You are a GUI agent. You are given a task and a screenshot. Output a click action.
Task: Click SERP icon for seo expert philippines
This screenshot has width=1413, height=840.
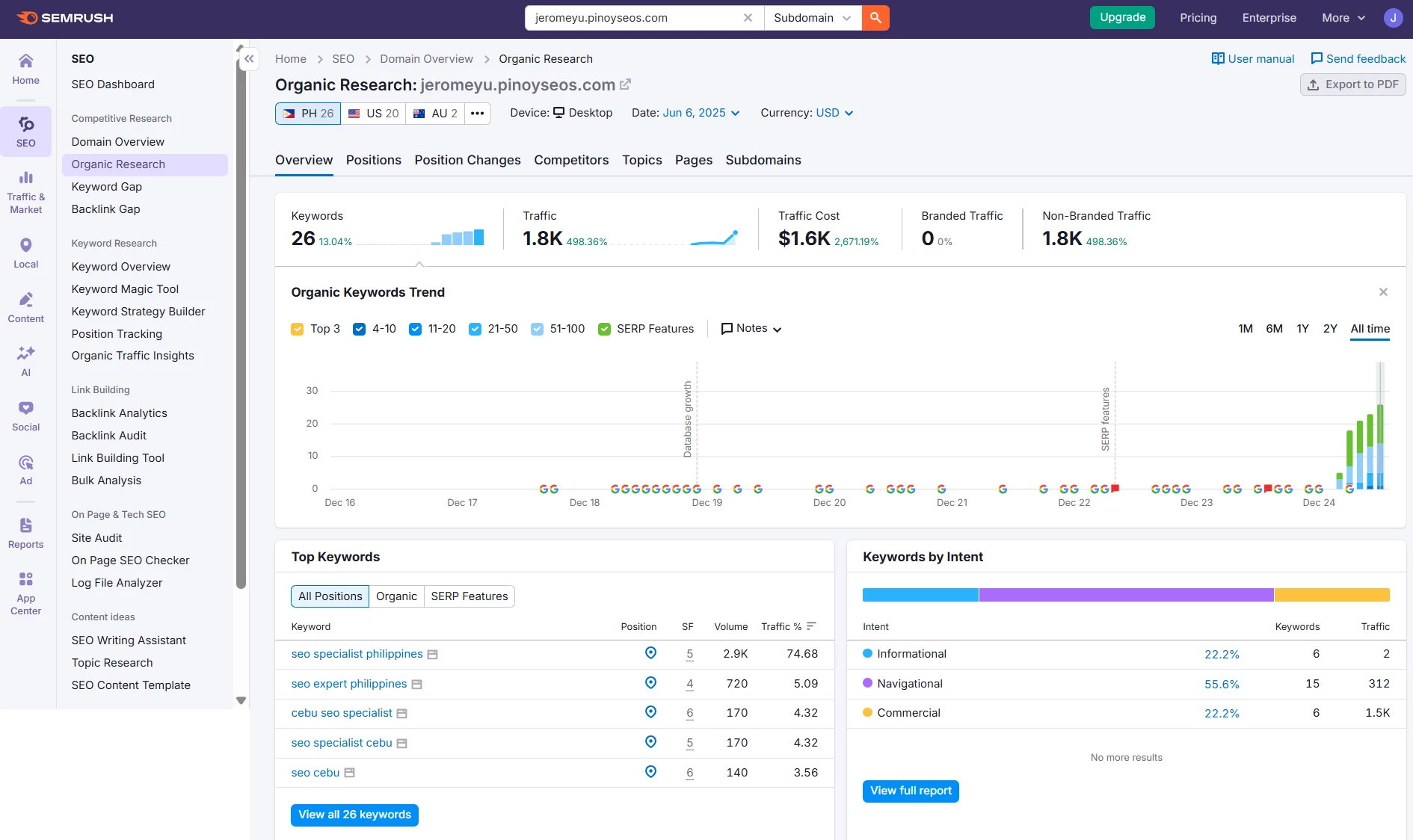417,685
